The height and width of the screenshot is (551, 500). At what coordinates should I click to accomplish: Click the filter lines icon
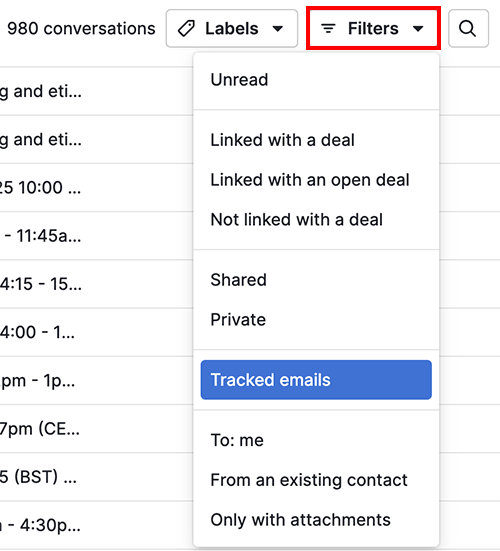tap(329, 28)
